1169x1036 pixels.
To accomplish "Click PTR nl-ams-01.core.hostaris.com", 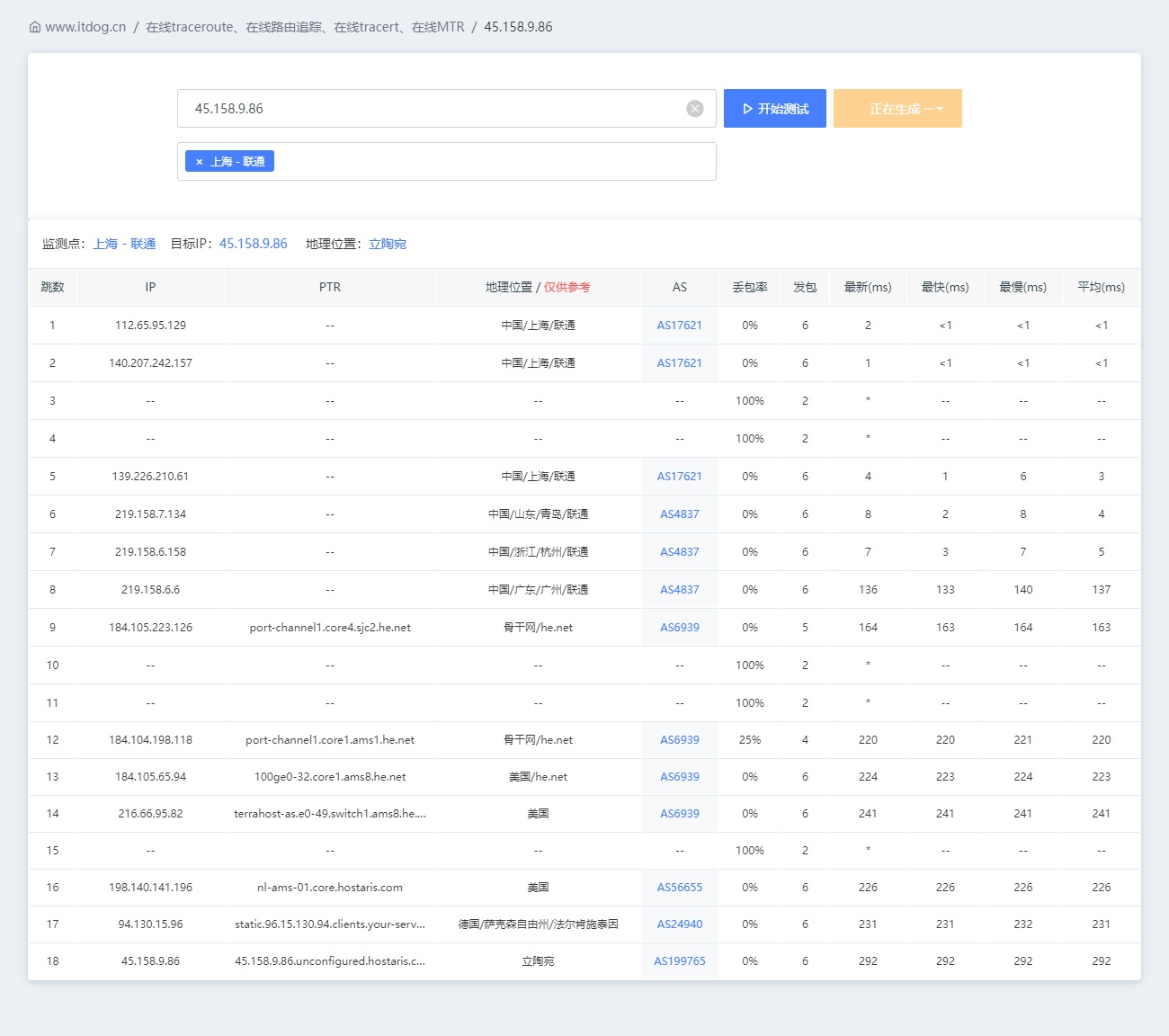I will coord(330,888).
